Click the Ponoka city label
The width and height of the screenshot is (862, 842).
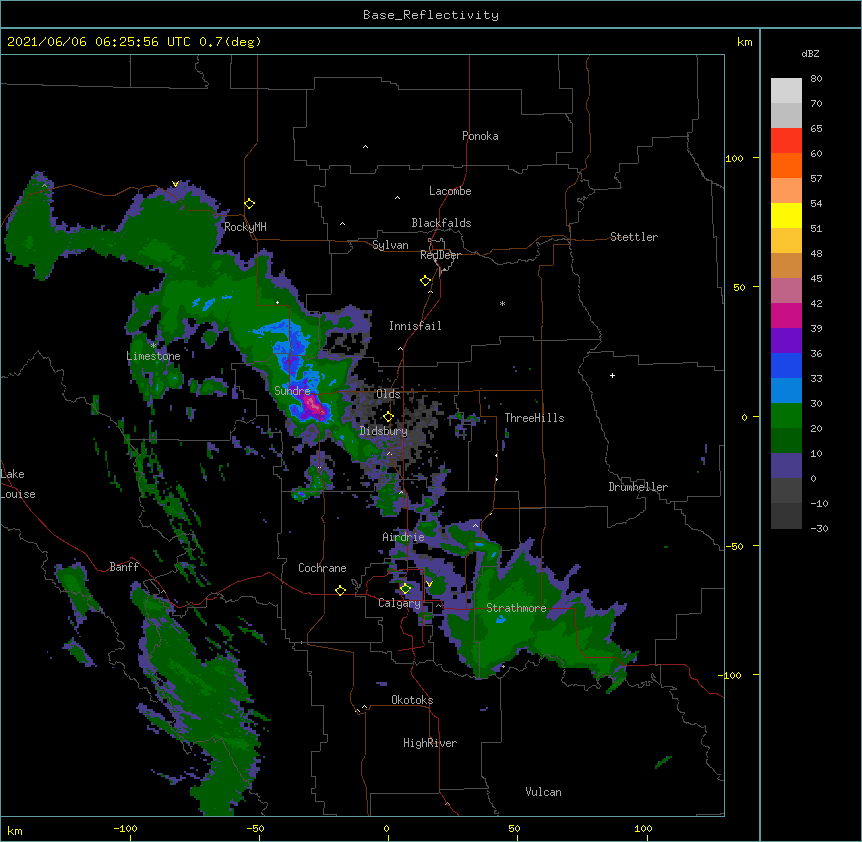click(x=480, y=136)
